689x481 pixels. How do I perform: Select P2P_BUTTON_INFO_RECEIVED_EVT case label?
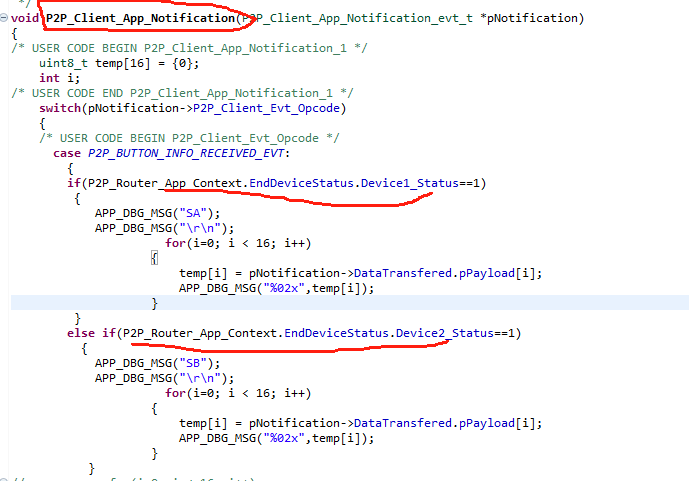point(186,153)
